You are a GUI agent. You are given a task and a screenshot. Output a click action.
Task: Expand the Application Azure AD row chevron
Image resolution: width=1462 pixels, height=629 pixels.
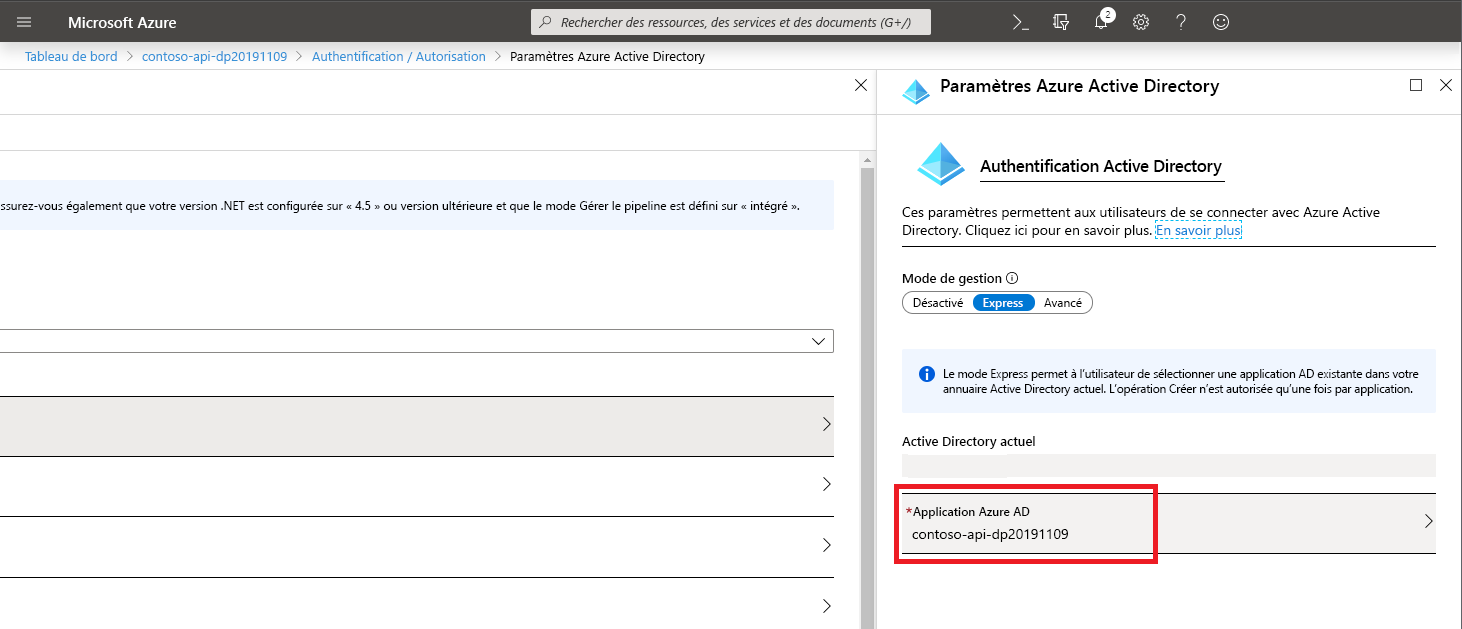click(1429, 520)
